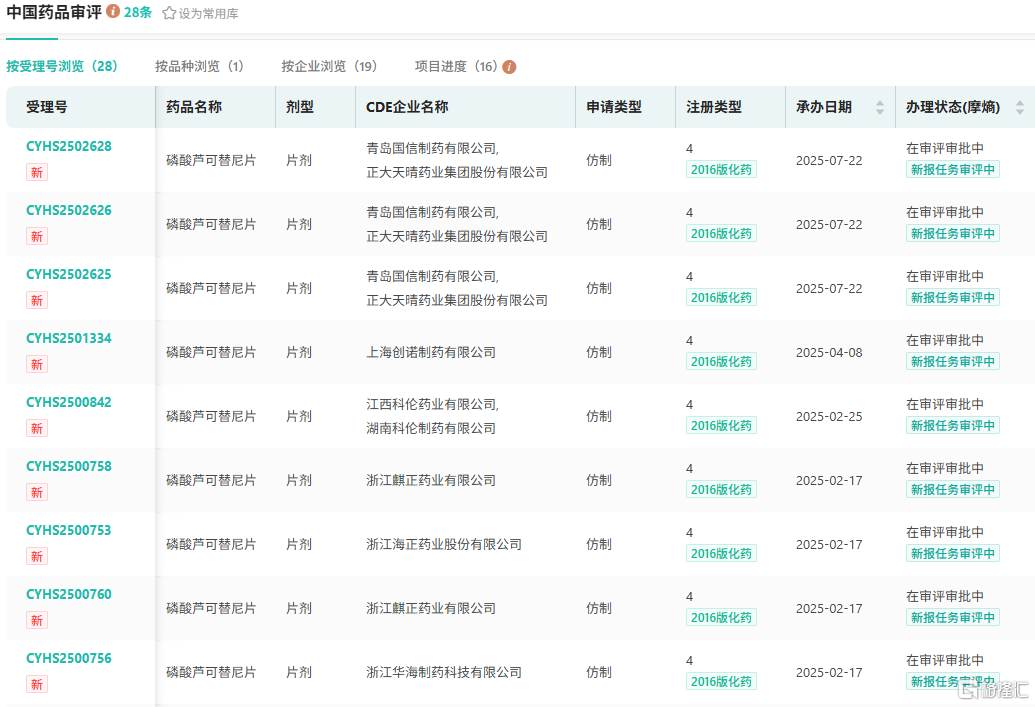This screenshot has width=1035, height=707.
Task: Click 设为常用库 text link
Action: coord(209,14)
